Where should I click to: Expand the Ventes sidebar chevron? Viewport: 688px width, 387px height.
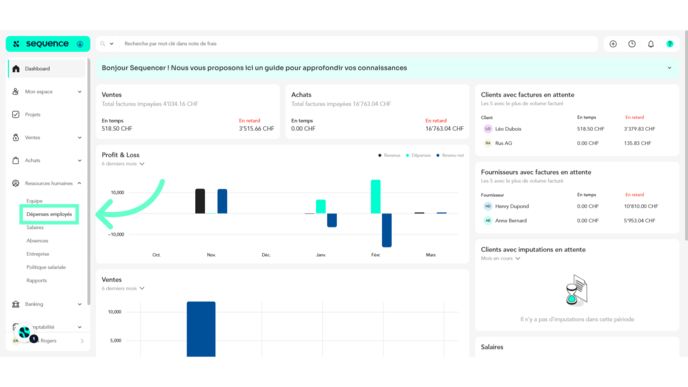coord(79,137)
